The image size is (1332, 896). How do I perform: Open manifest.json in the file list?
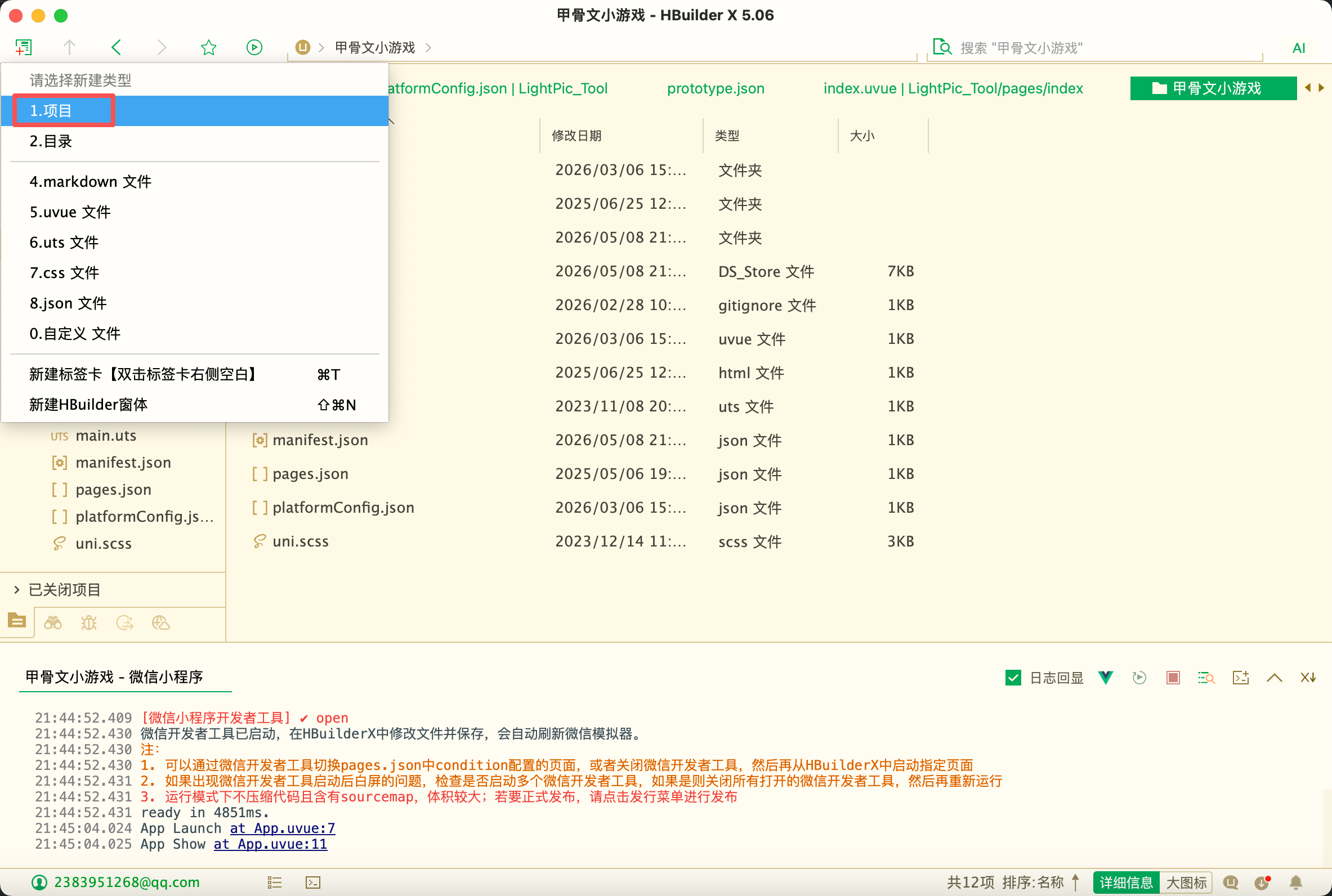(x=320, y=440)
